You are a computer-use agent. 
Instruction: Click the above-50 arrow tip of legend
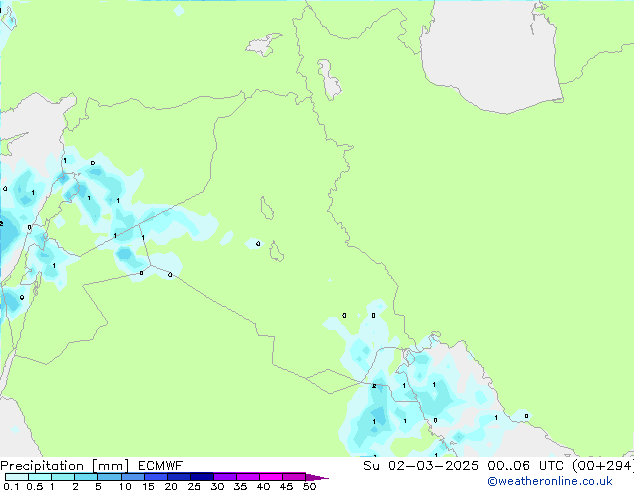[x=317, y=477]
